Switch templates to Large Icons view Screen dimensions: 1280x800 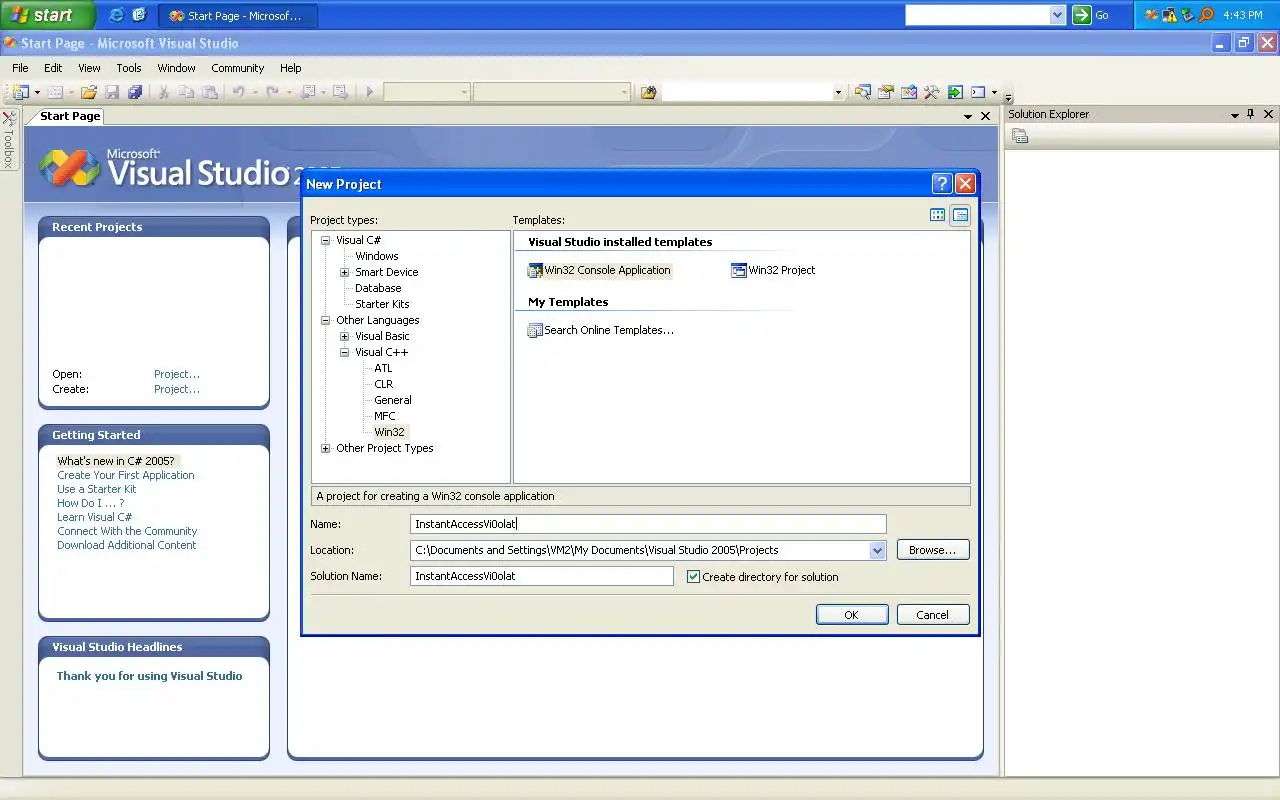(x=937, y=215)
